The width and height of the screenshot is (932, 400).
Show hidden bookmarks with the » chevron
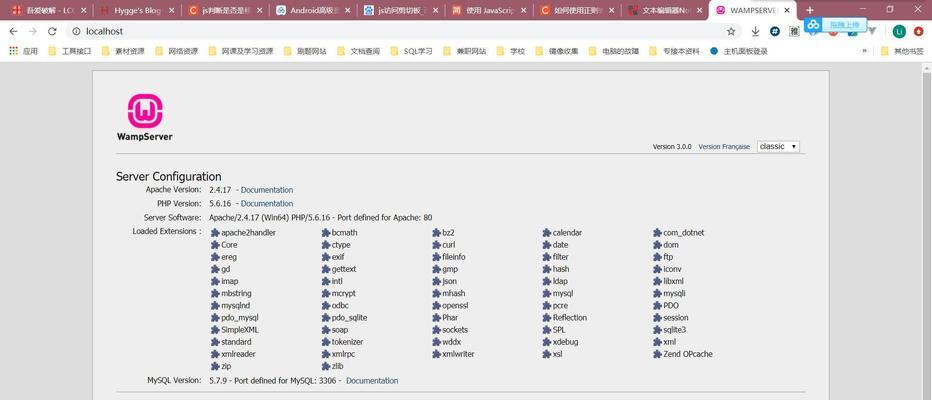coord(864,51)
